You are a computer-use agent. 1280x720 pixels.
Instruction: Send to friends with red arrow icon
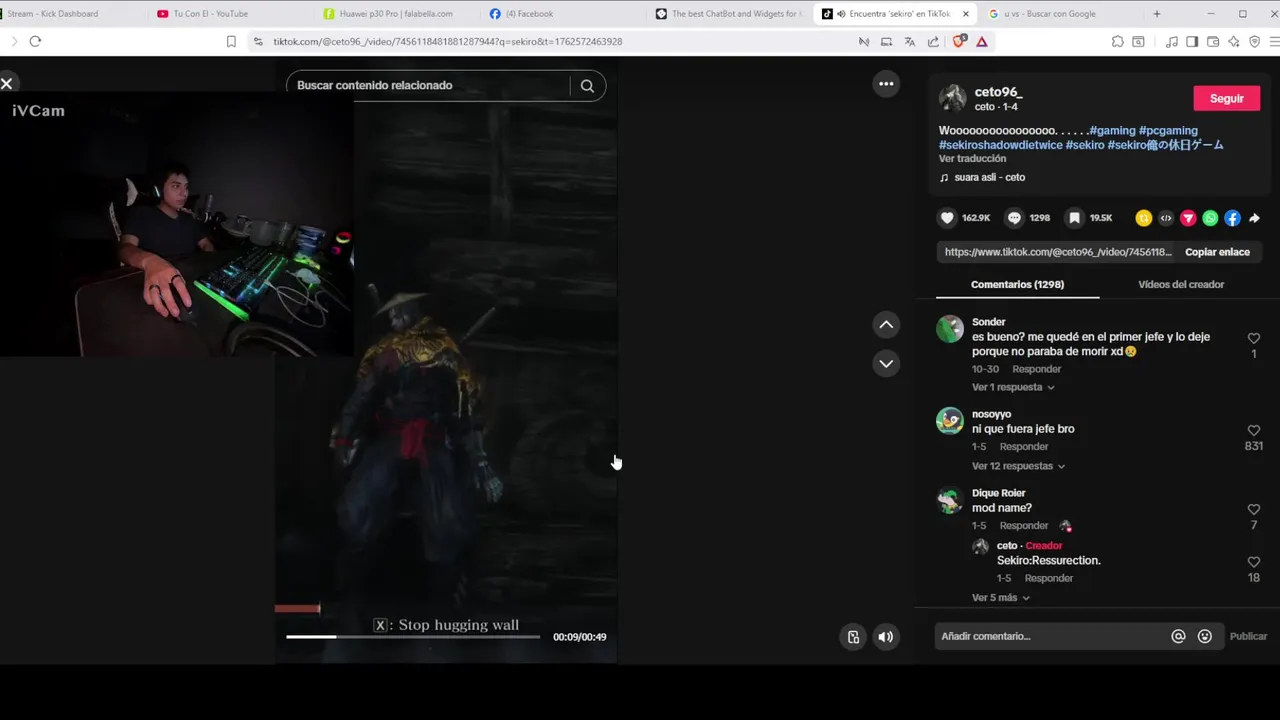pos(1188,218)
